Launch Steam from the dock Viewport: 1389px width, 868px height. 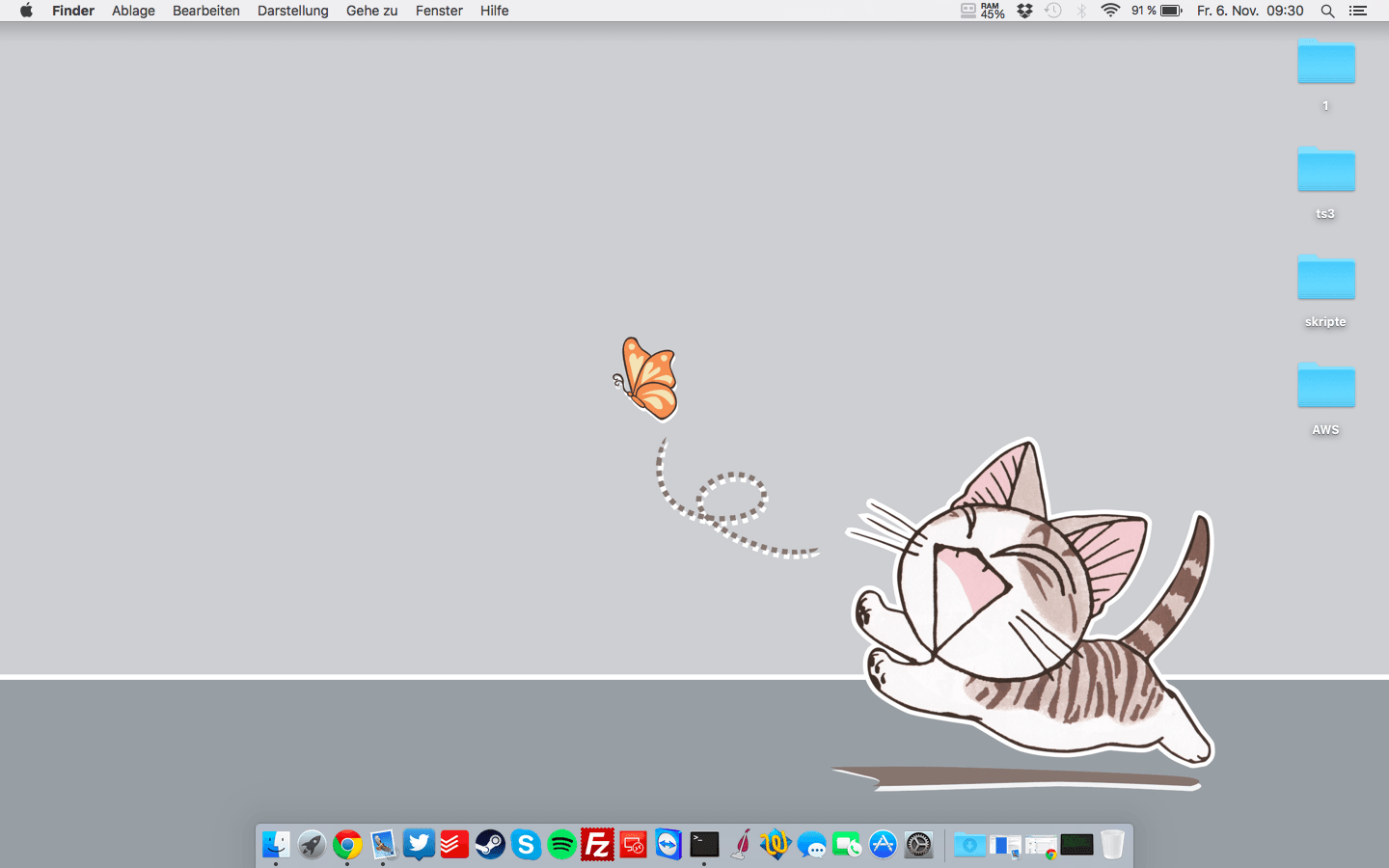490,845
